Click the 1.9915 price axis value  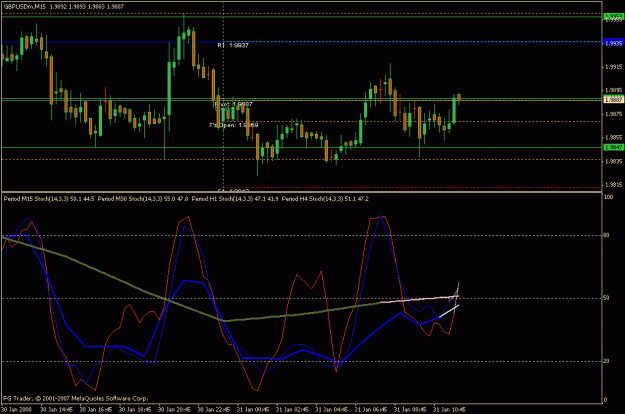pyautogui.click(x=614, y=67)
